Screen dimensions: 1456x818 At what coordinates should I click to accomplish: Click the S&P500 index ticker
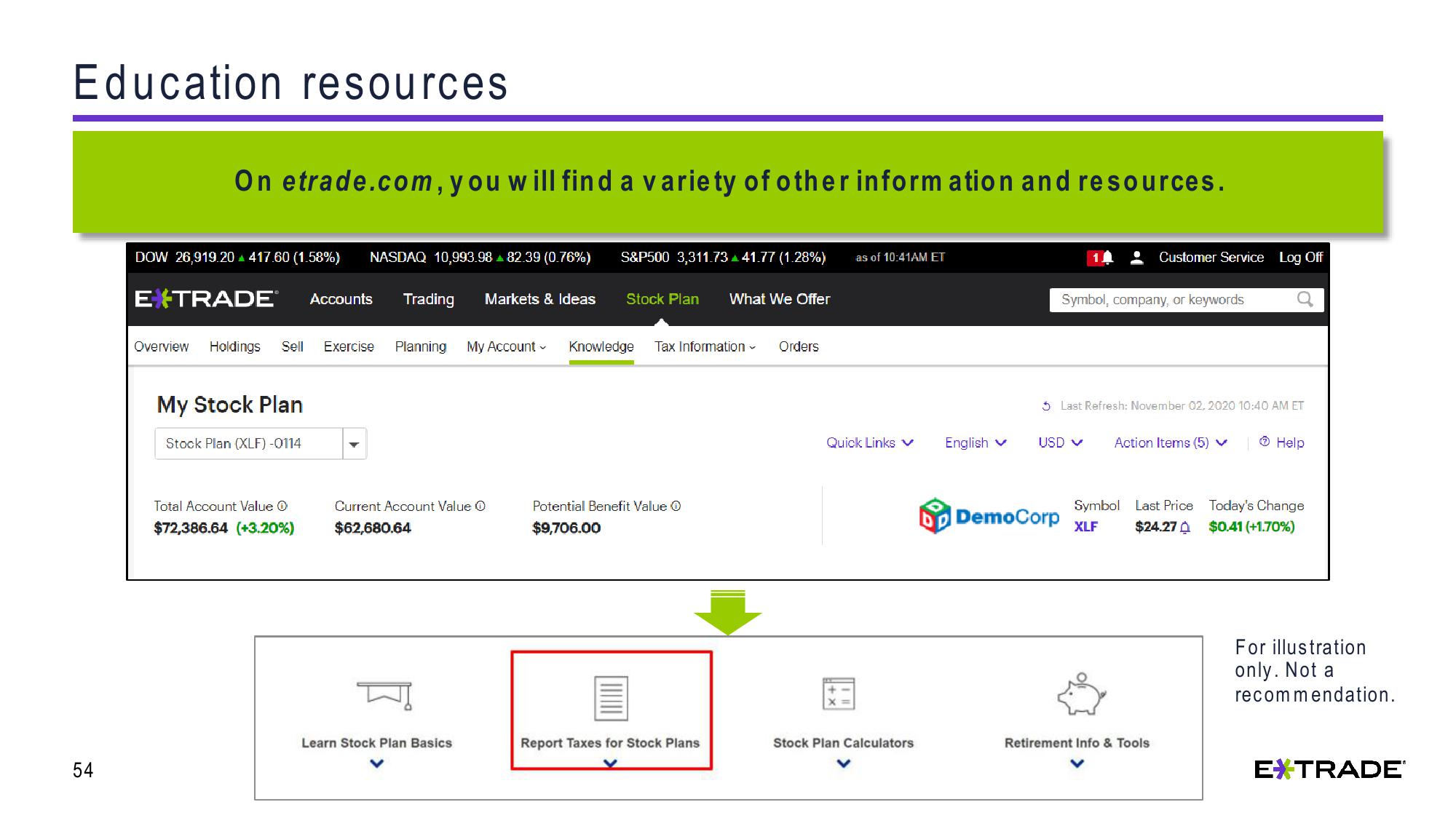(723, 258)
